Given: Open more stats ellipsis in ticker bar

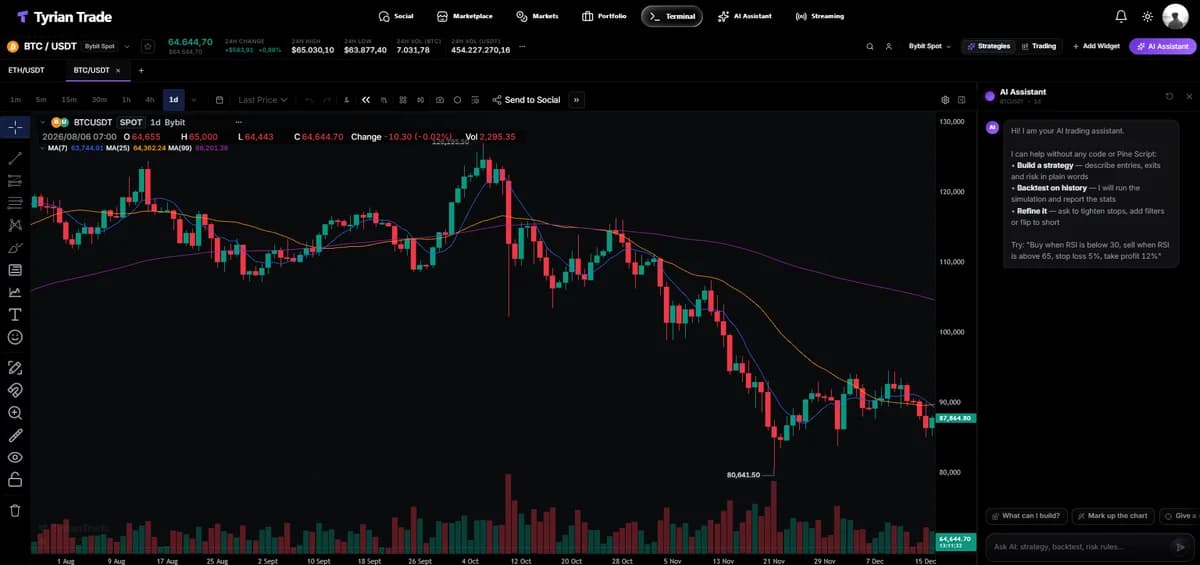Looking at the screenshot, I should pos(522,46).
